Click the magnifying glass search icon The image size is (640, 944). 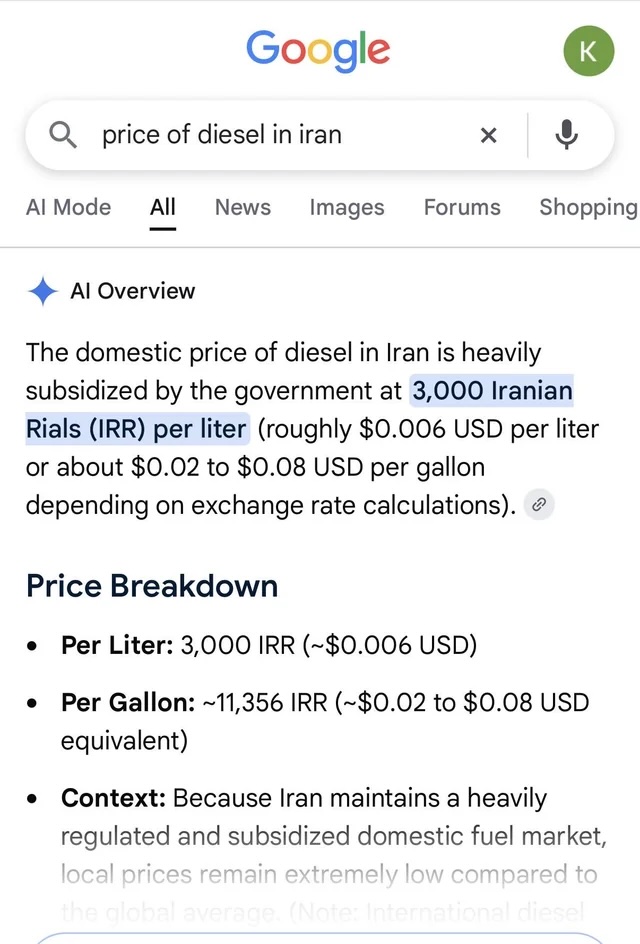pyautogui.click(x=63, y=134)
